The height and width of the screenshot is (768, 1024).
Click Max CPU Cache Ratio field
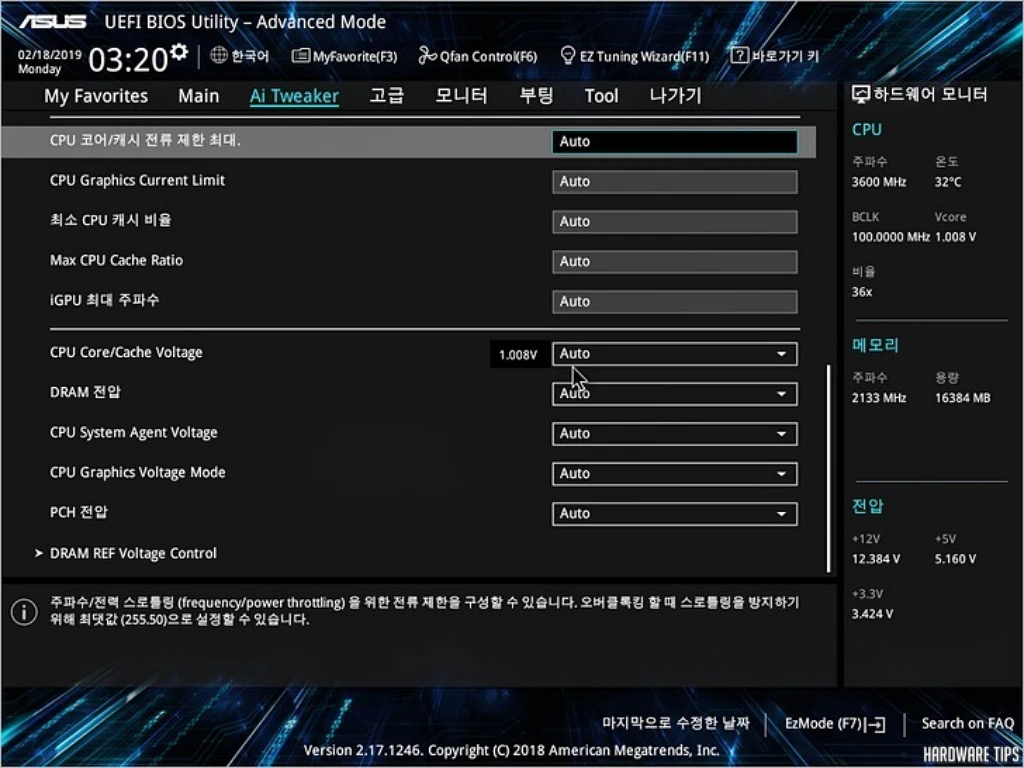click(x=675, y=262)
